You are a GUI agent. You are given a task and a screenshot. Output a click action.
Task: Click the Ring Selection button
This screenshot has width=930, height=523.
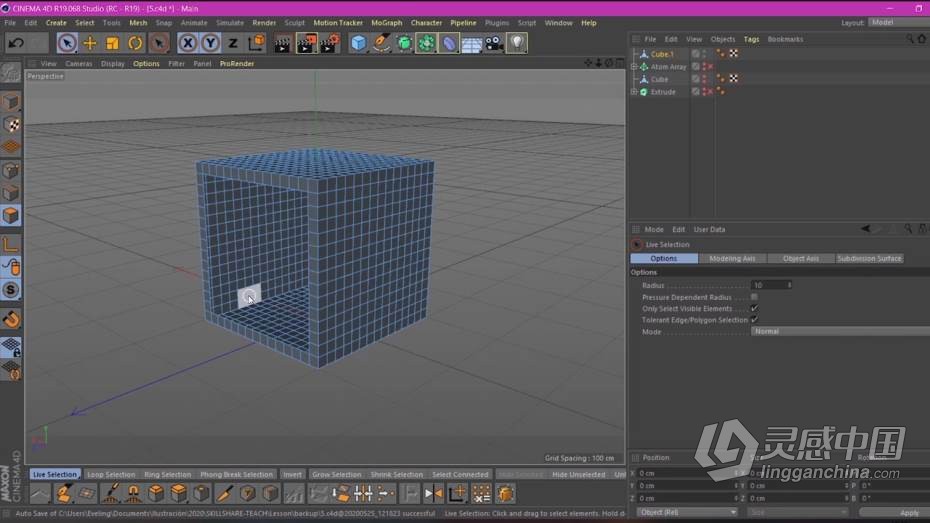pos(167,474)
